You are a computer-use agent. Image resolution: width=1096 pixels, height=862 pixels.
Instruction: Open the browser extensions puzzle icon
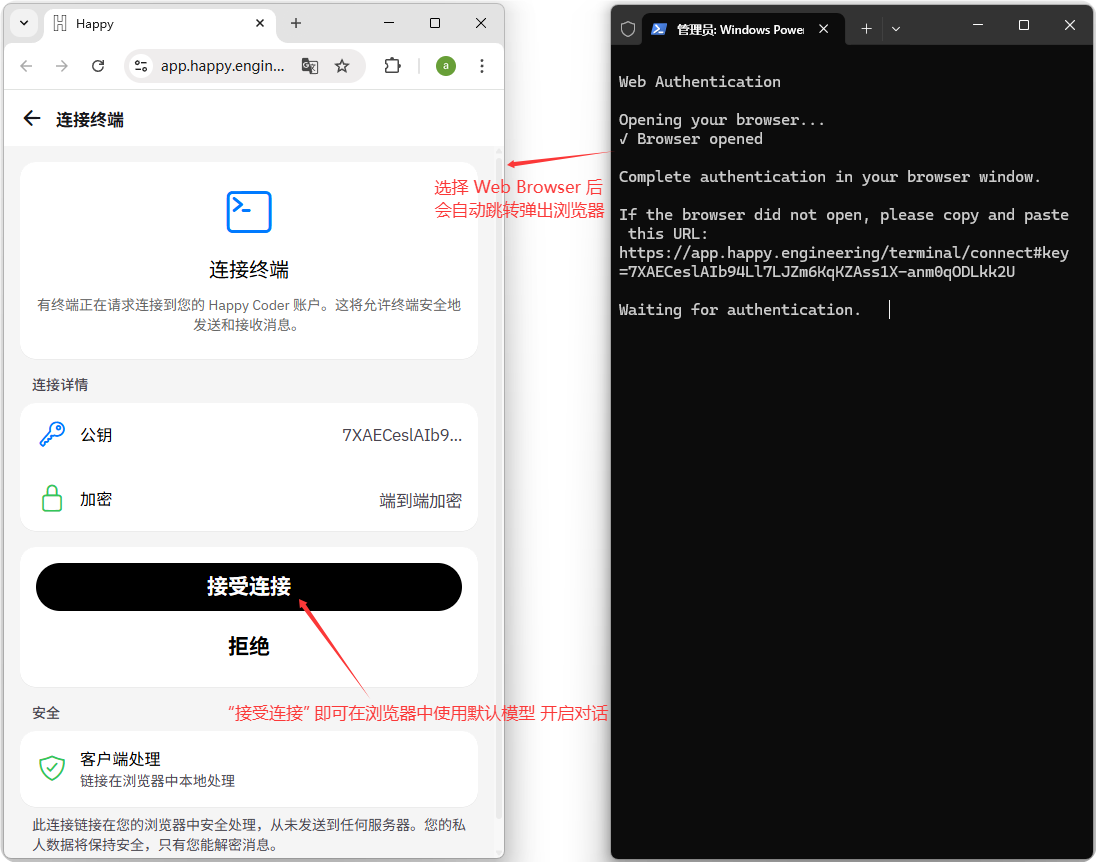click(x=393, y=66)
